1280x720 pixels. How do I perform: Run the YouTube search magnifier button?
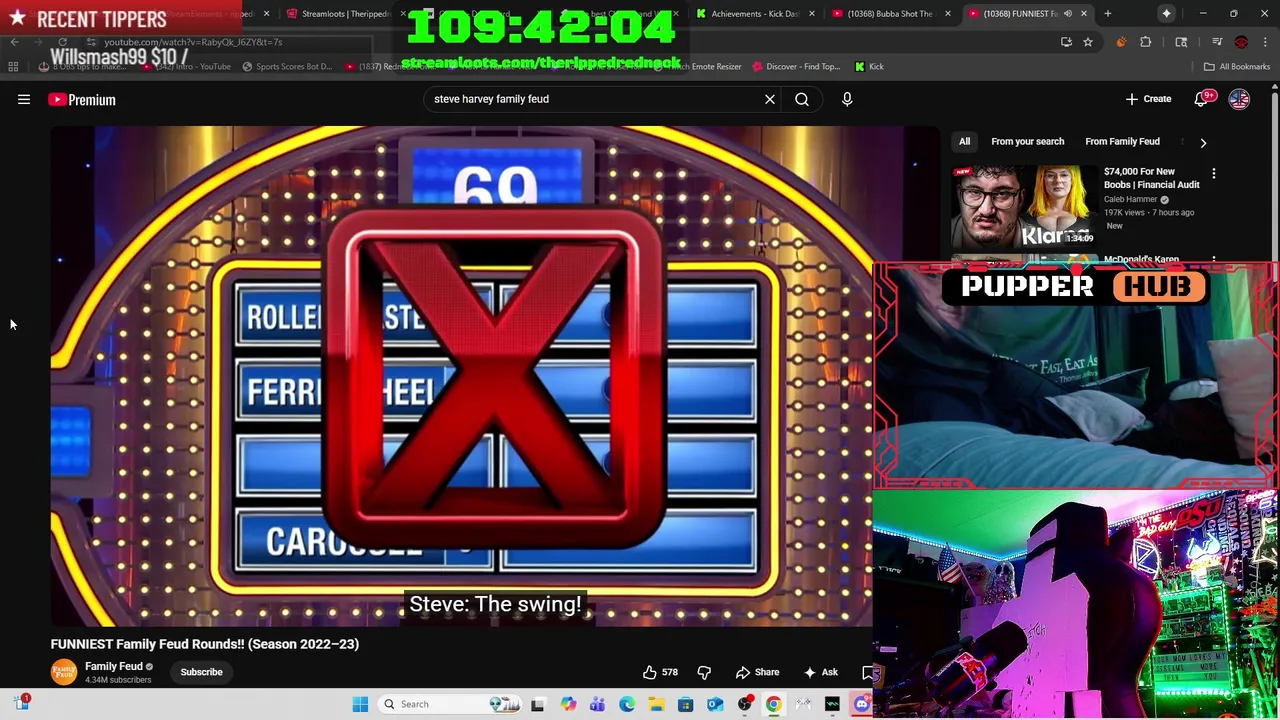802,99
